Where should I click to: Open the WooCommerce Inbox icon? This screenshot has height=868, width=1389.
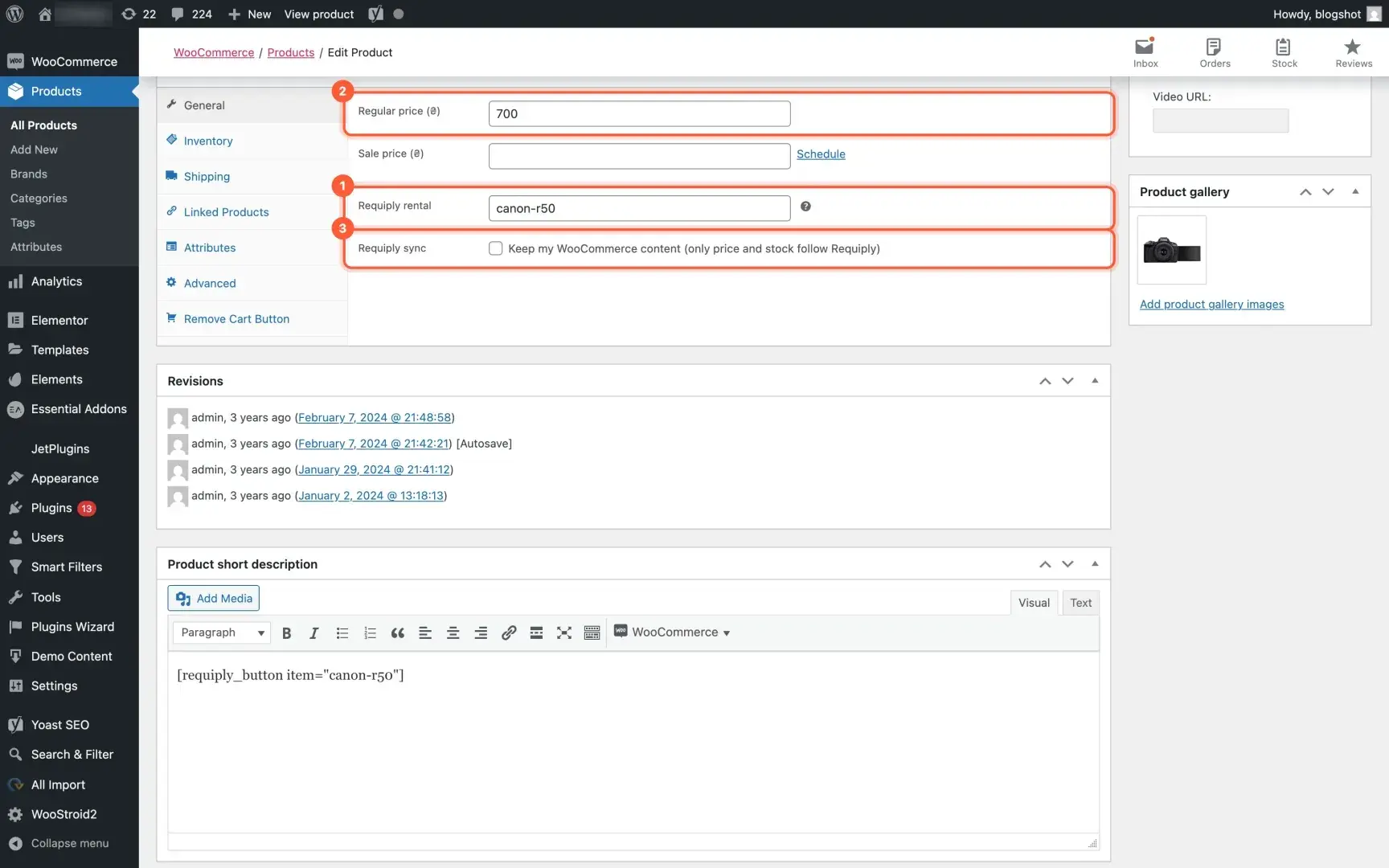pyautogui.click(x=1145, y=52)
